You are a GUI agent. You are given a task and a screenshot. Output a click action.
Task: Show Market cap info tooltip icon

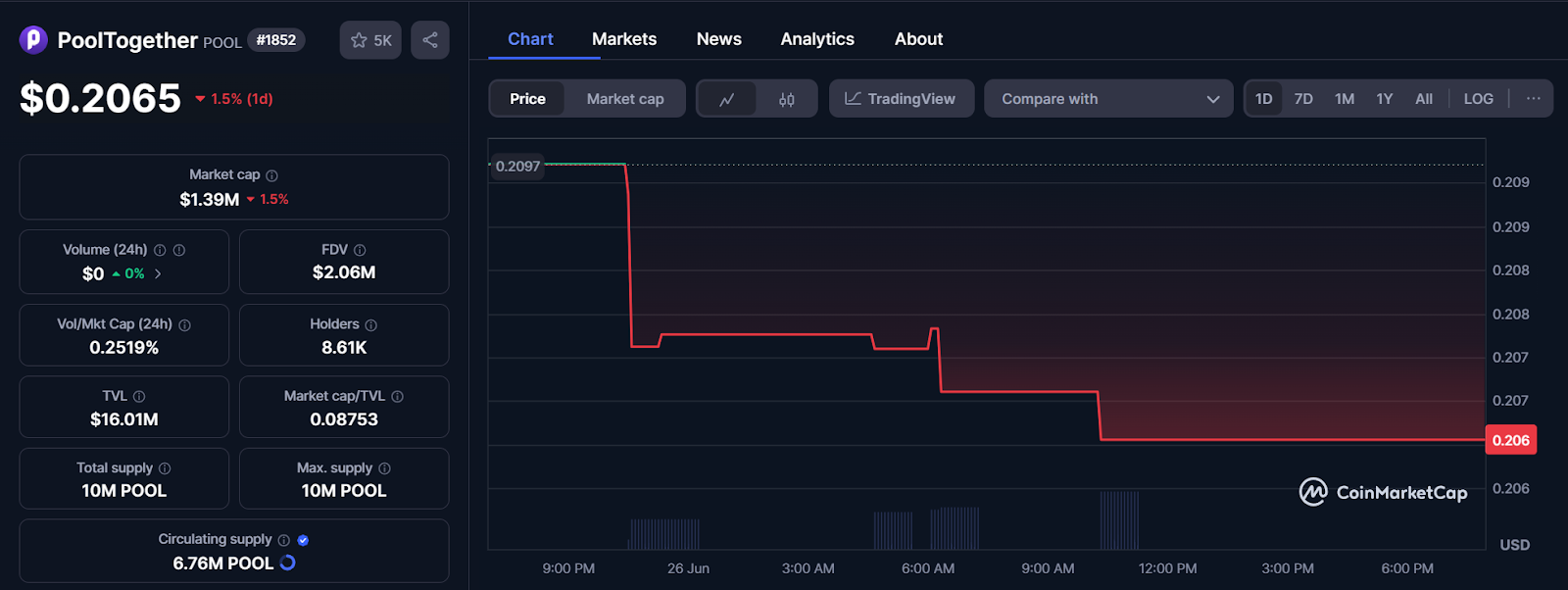point(272,175)
